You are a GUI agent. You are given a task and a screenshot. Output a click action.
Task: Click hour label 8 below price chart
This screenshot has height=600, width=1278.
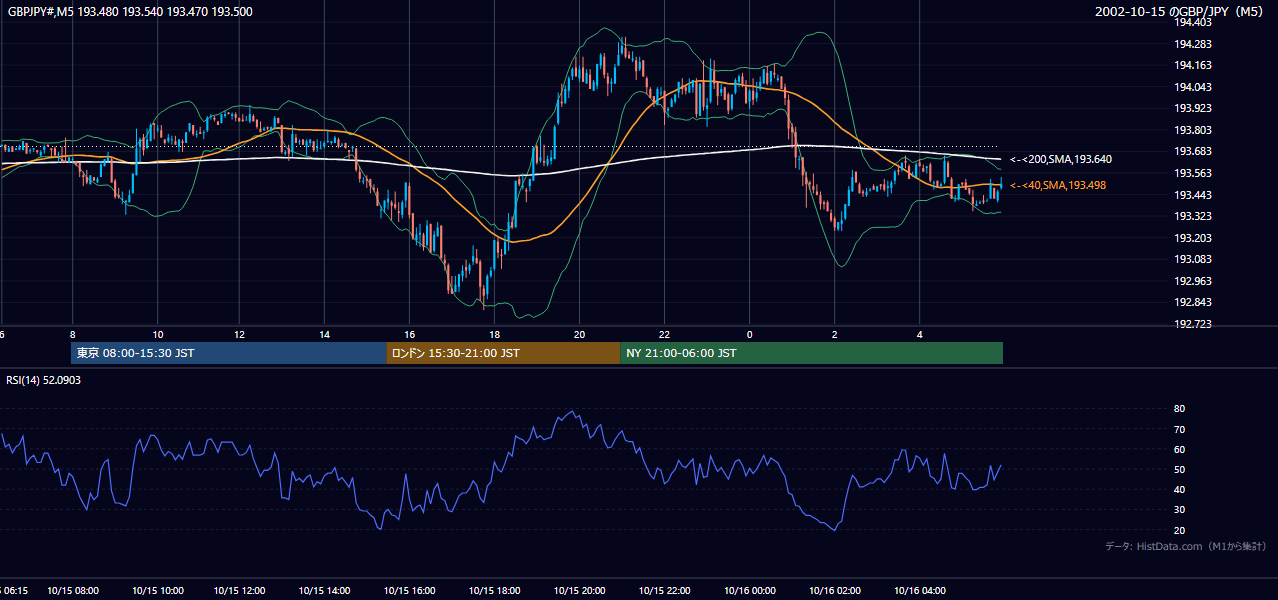click(72, 334)
